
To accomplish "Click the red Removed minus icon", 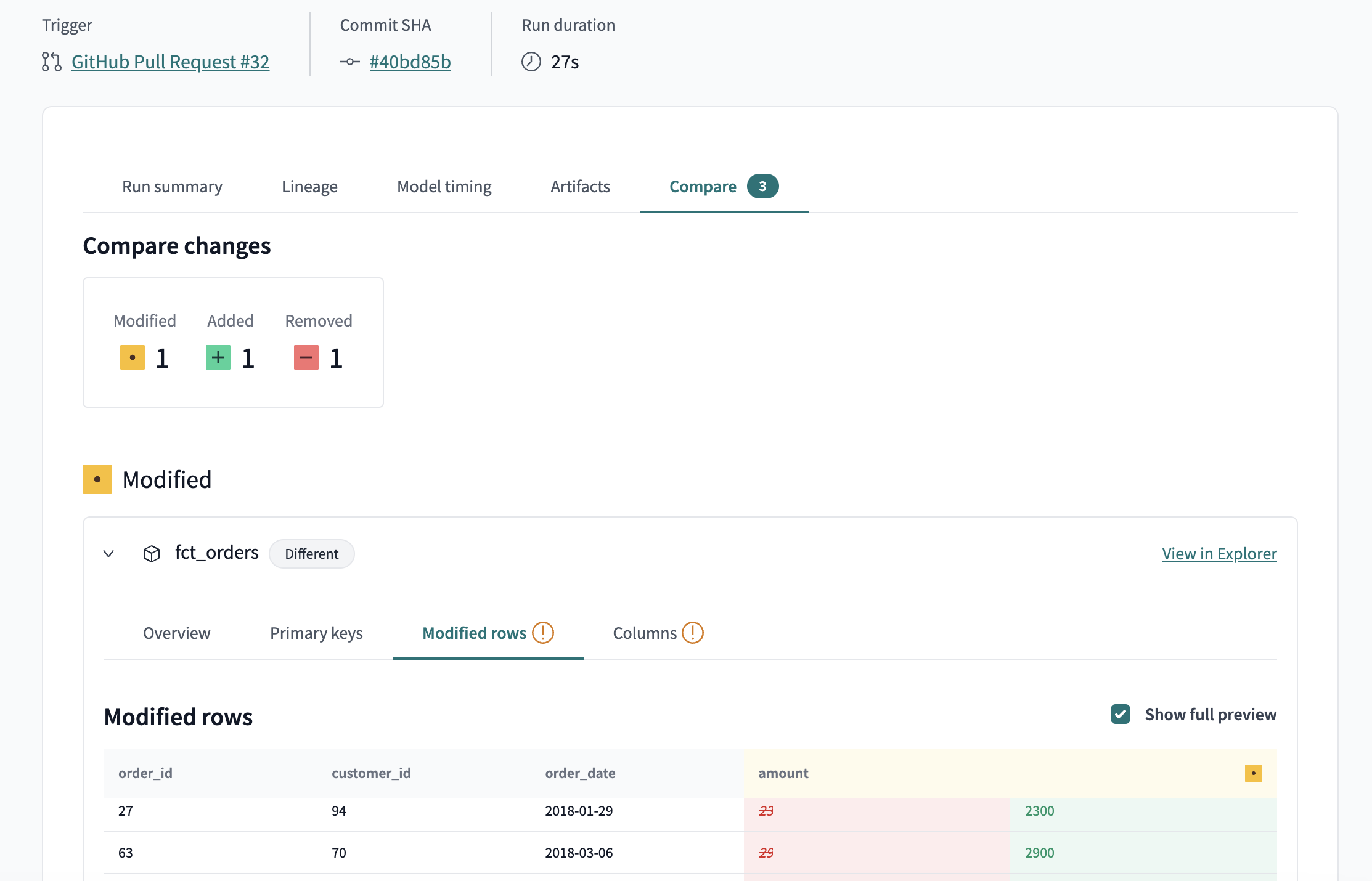I will (x=306, y=357).
